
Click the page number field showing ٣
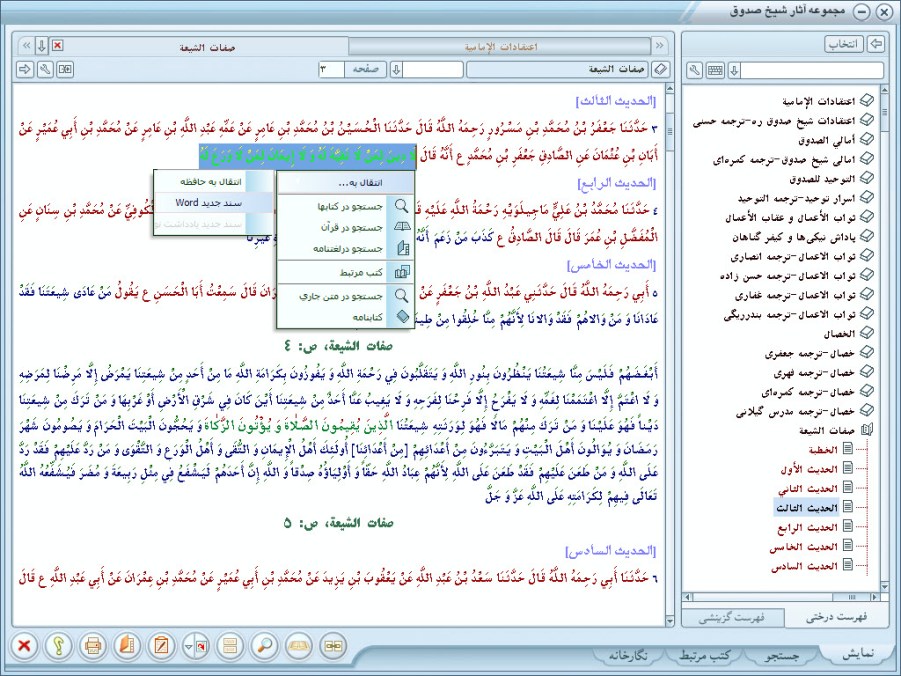pyautogui.click(x=332, y=70)
